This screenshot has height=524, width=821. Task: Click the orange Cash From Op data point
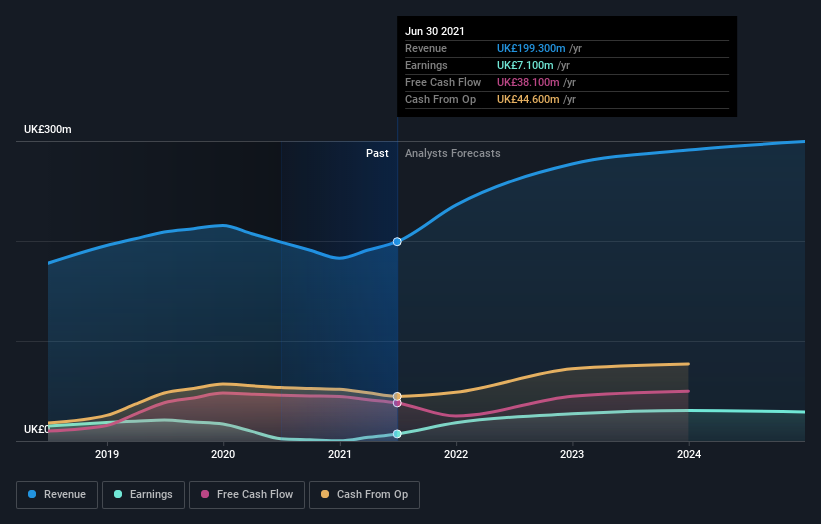coord(397,396)
